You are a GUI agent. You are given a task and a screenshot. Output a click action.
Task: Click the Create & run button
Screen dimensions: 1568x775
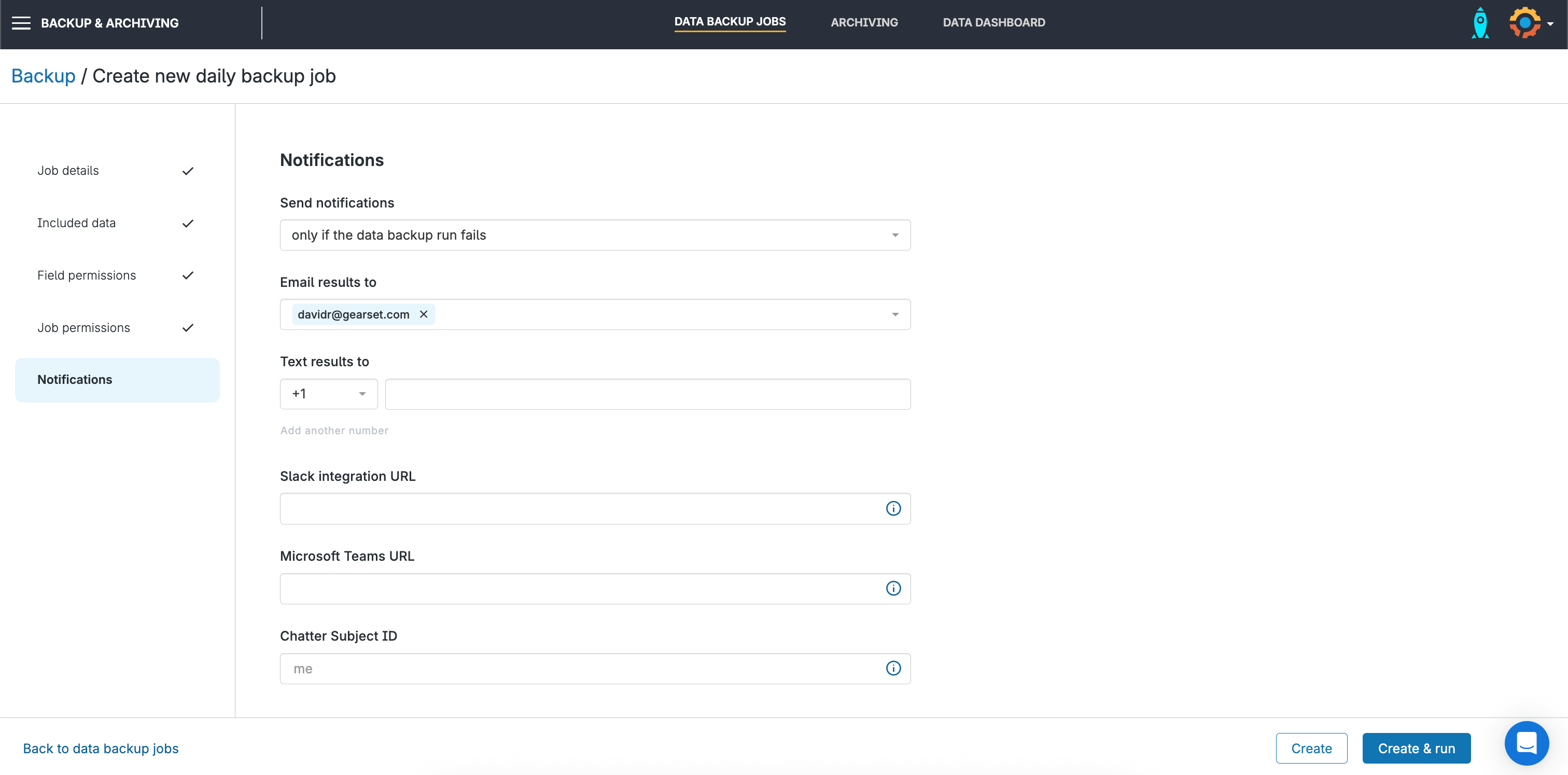click(x=1416, y=748)
